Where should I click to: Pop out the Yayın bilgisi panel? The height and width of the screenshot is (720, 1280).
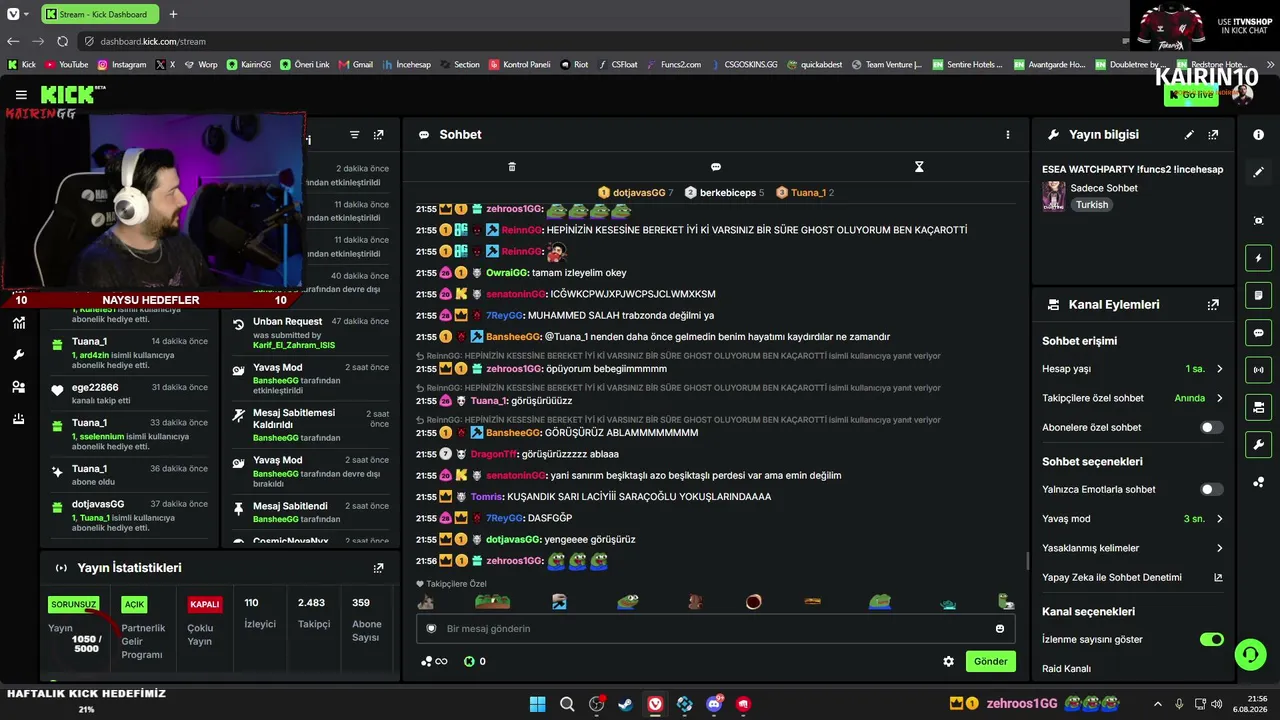pyautogui.click(x=1213, y=135)
